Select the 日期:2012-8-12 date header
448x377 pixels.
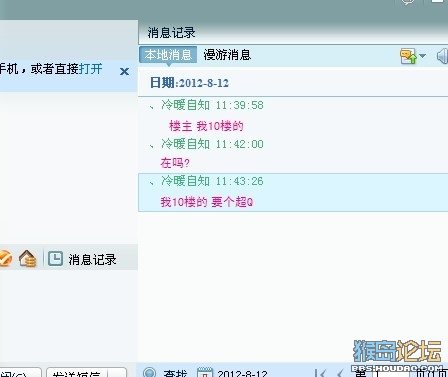189,83
